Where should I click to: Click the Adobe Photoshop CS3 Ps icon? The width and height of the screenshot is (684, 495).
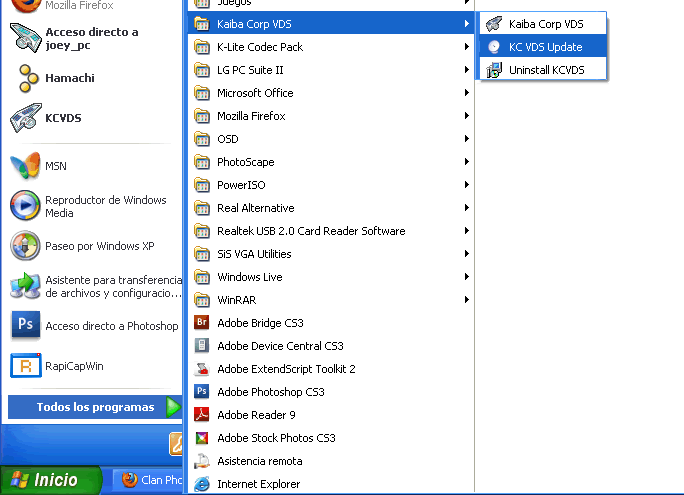(x=202, y=392)
